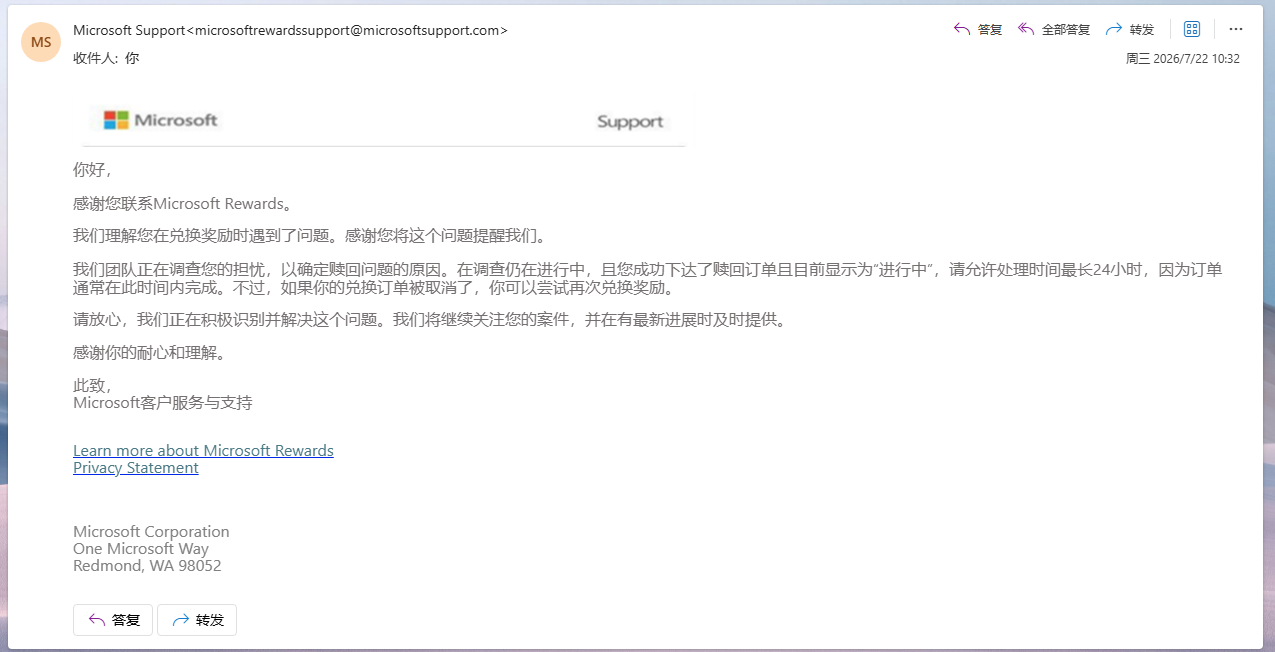The height and width of the screenshot is (652, 1275).
Task: Click the timestamp 周三 2026/7/22 10:32
Action: [1183, 59]
